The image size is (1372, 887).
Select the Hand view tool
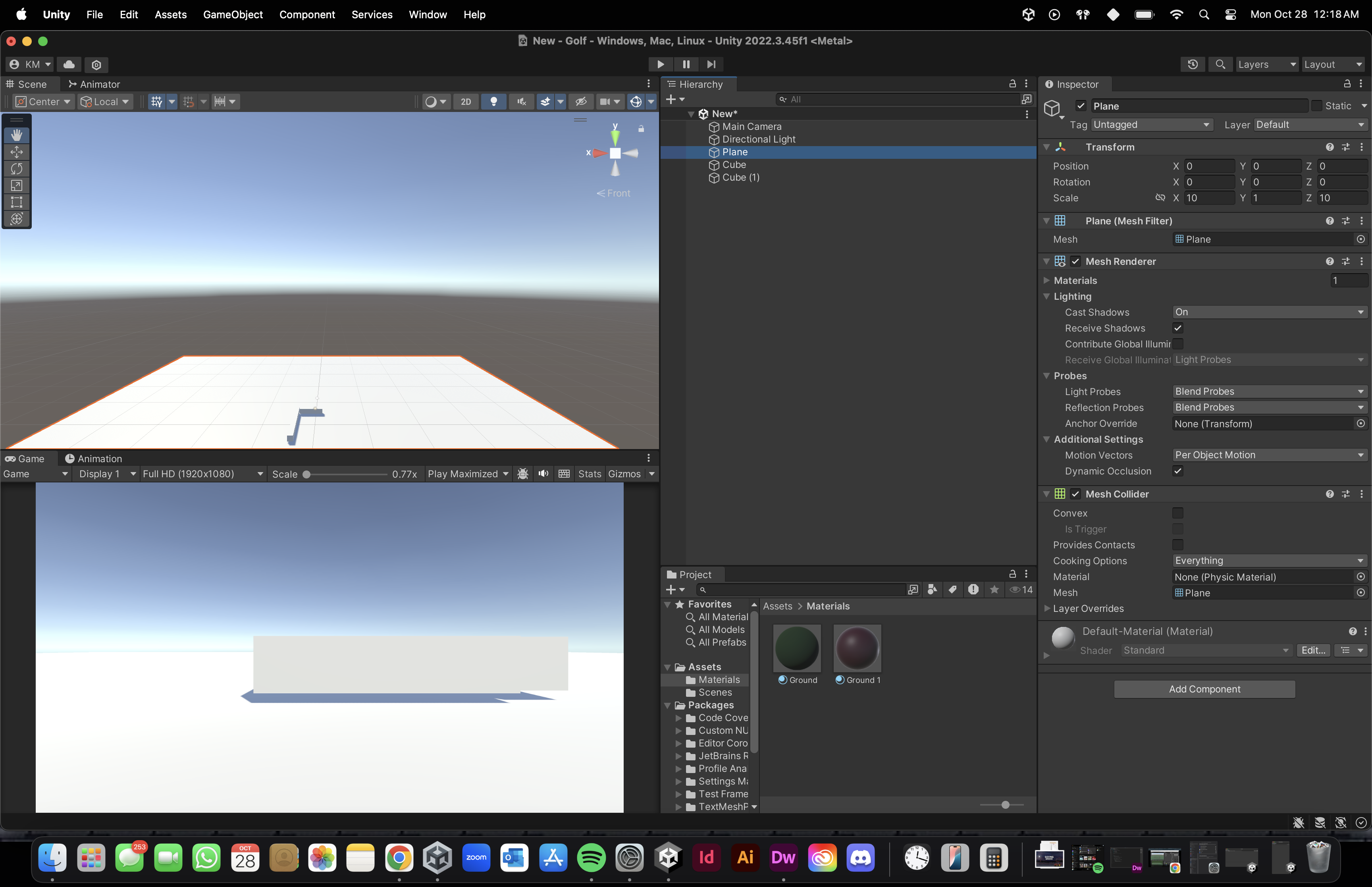coord(17,135)
